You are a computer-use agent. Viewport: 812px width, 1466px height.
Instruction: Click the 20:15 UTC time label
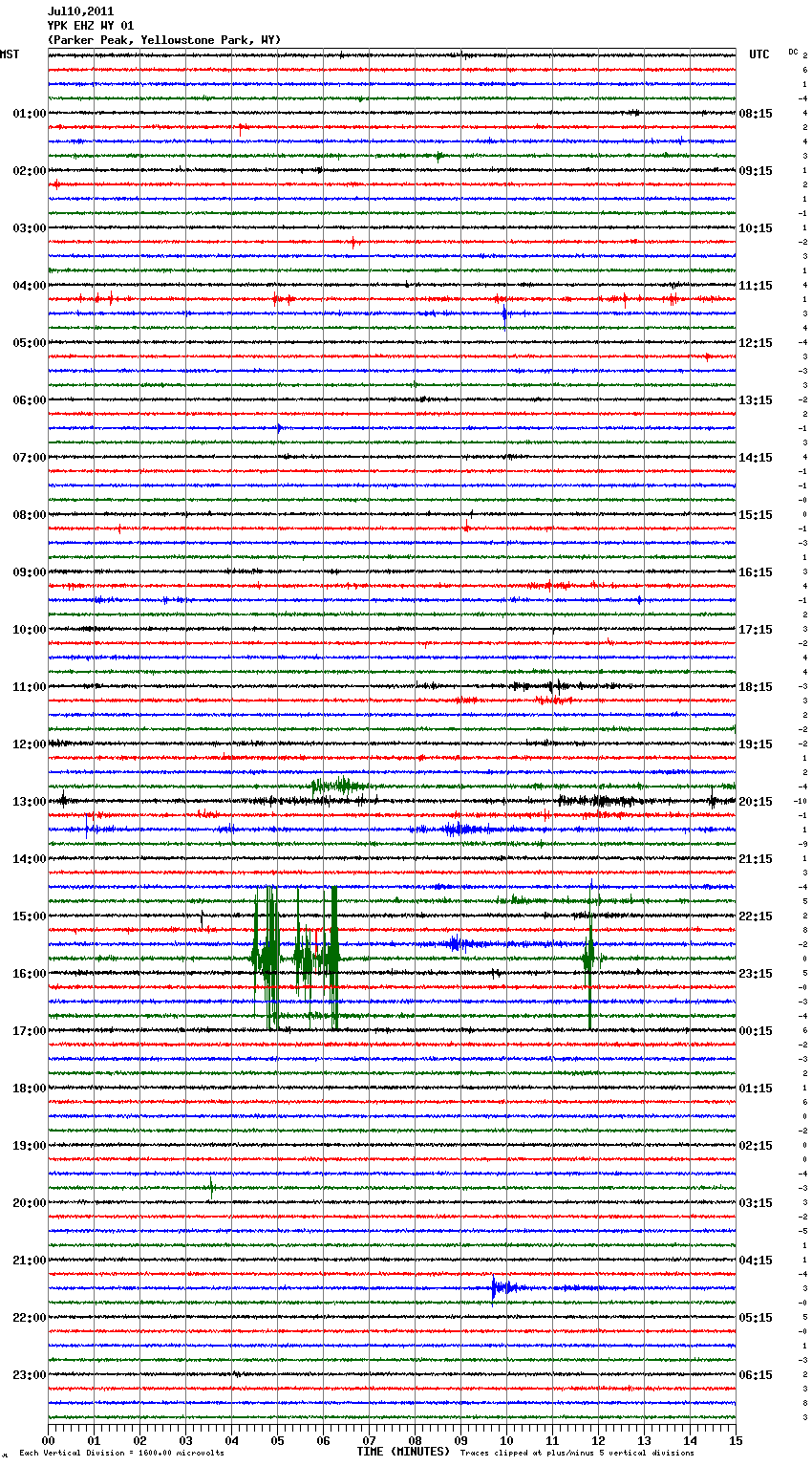tap(756, 802)
